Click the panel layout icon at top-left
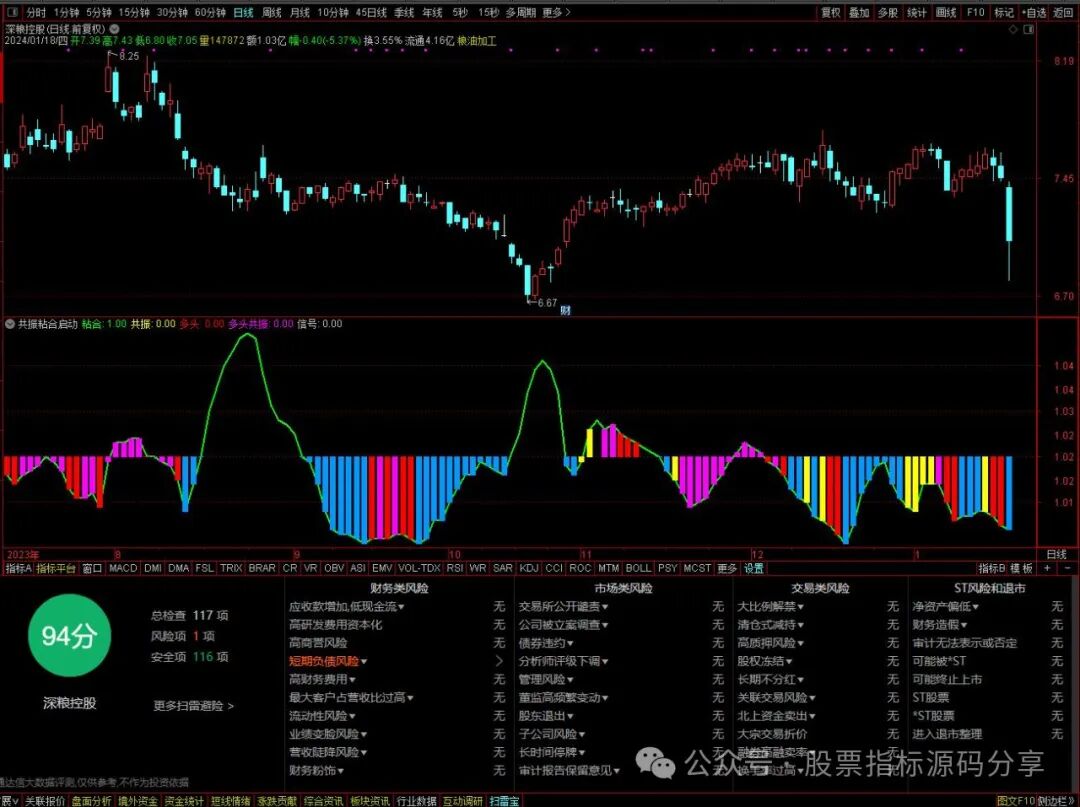 pos(13,12)
